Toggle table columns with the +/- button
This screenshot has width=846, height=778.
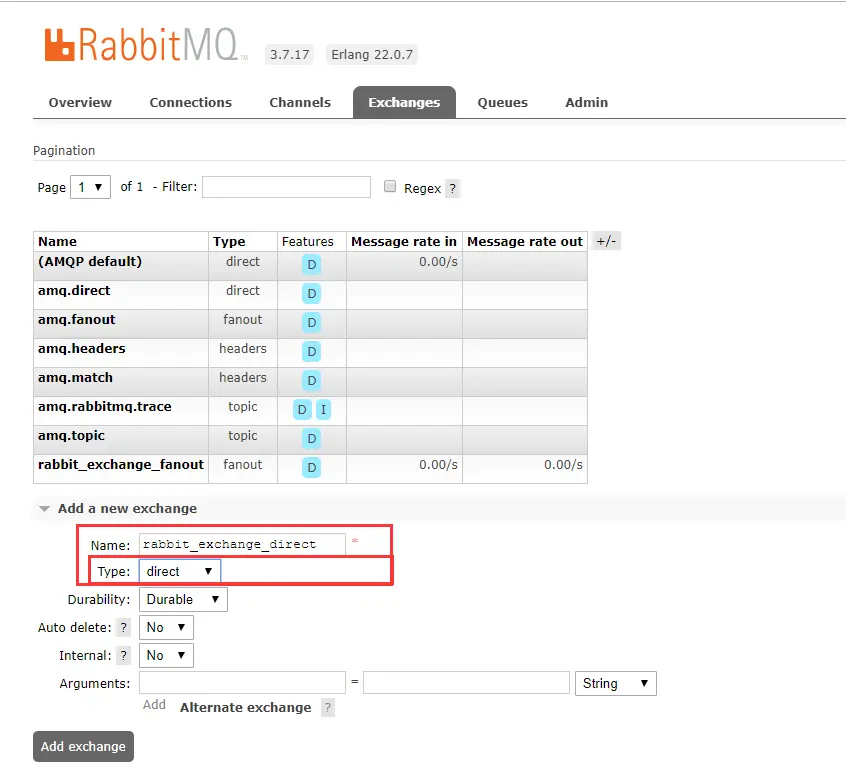606,241
